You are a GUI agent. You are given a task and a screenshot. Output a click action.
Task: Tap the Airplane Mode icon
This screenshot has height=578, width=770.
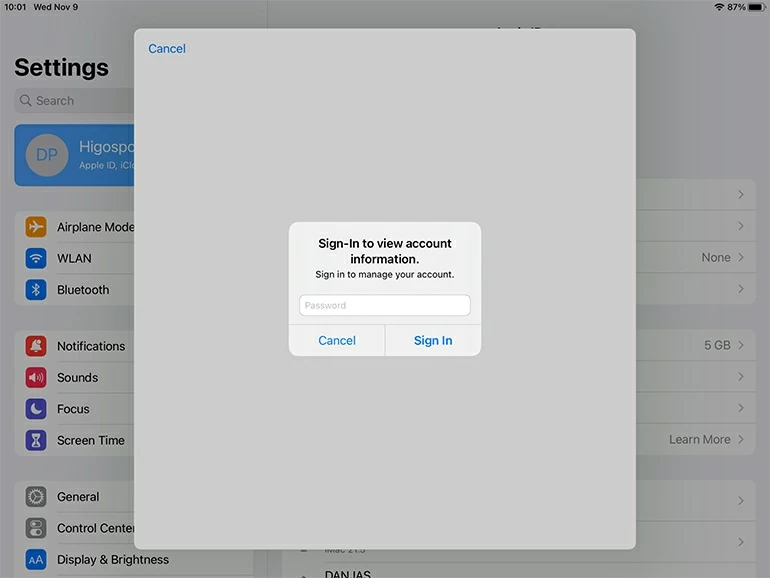coord(36,227)
